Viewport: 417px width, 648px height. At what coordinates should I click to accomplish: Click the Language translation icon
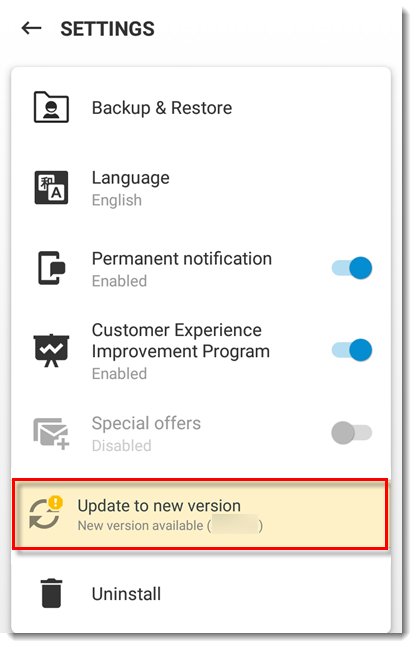pos(51,188)
